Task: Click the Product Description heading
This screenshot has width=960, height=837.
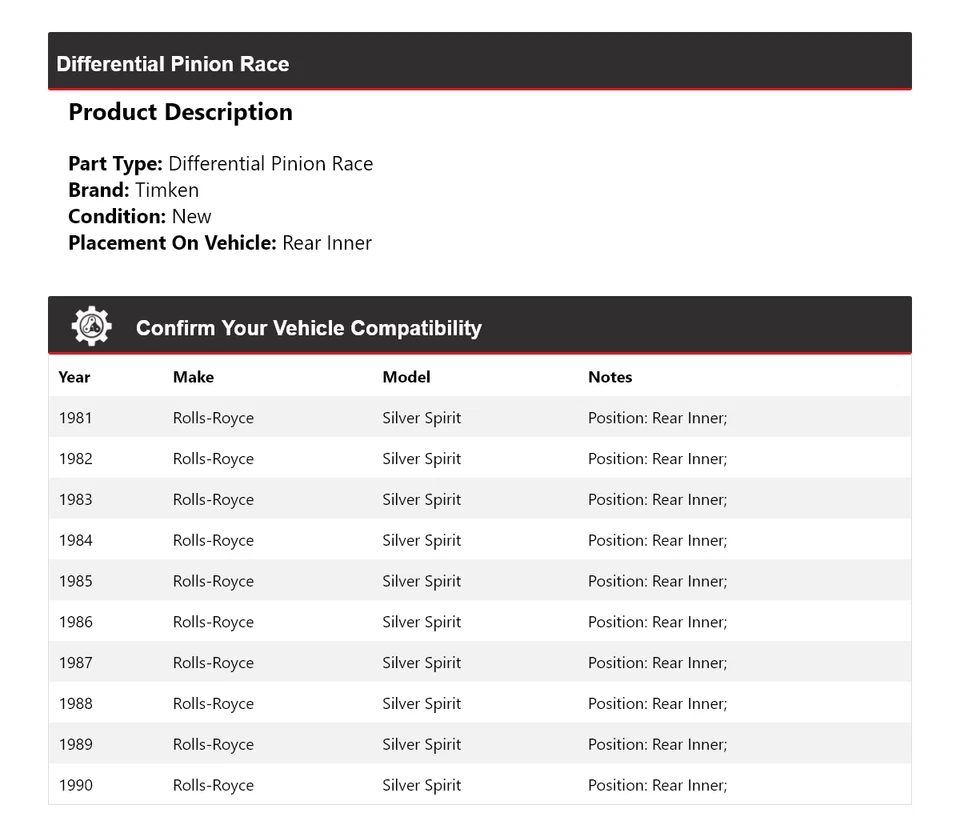Action: pyautogui.click(x=180, y=112)
